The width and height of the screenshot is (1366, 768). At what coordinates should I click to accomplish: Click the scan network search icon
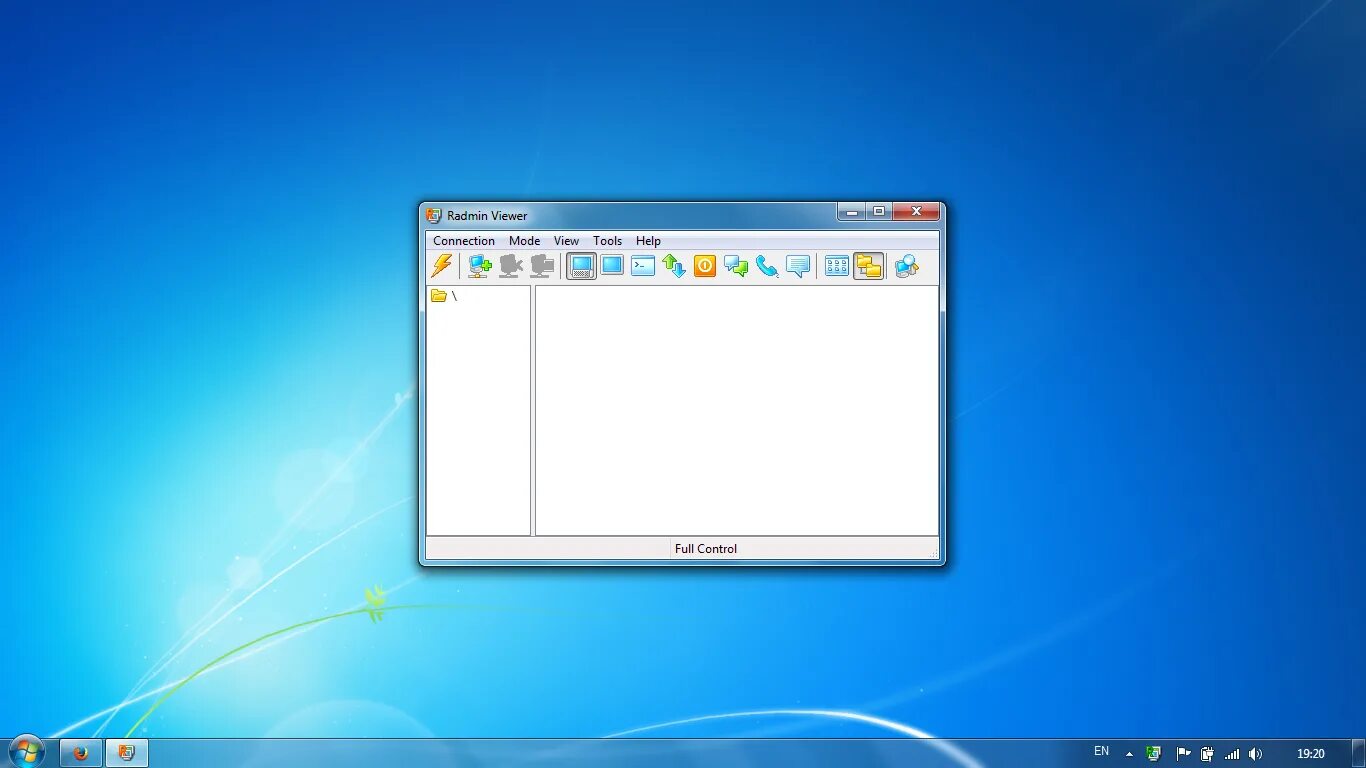[907, 266]
